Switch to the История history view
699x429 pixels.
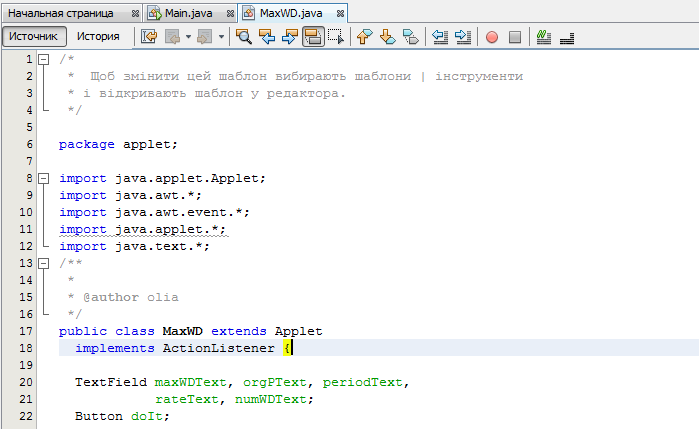[x=98, y=37]
